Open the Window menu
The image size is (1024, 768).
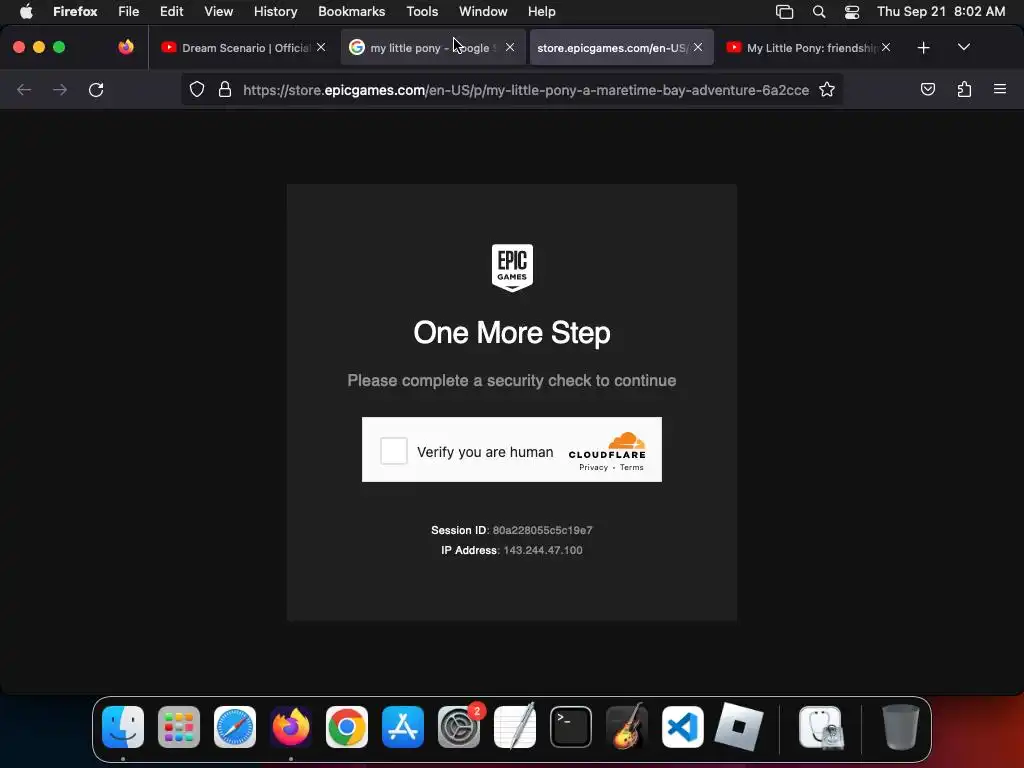coord(483,11)
